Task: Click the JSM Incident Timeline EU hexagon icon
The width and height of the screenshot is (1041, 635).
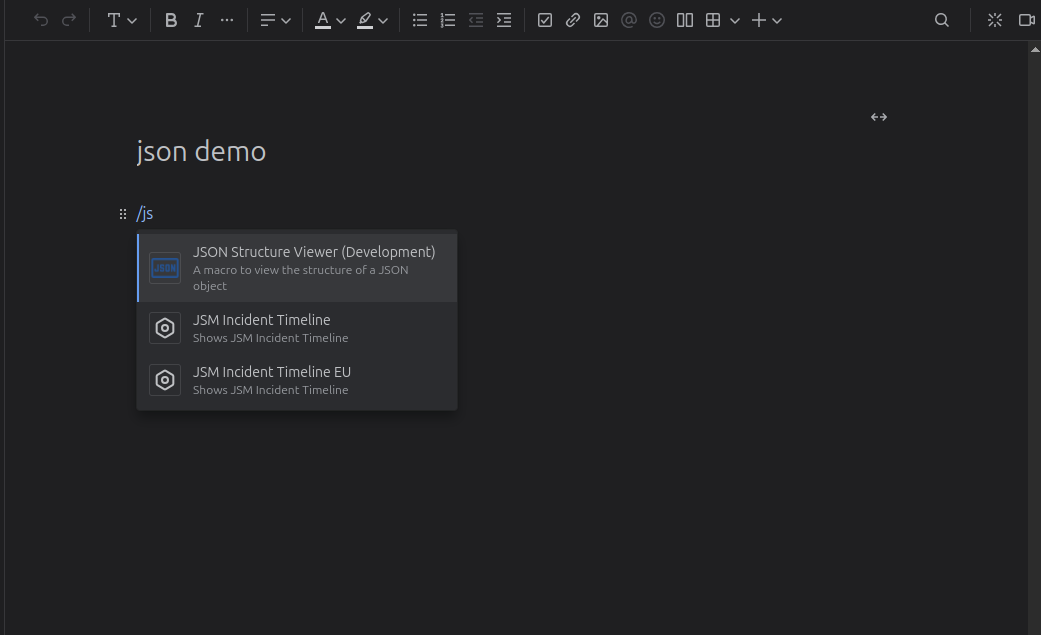Action: pyautogui.click(x=165, y=380)
